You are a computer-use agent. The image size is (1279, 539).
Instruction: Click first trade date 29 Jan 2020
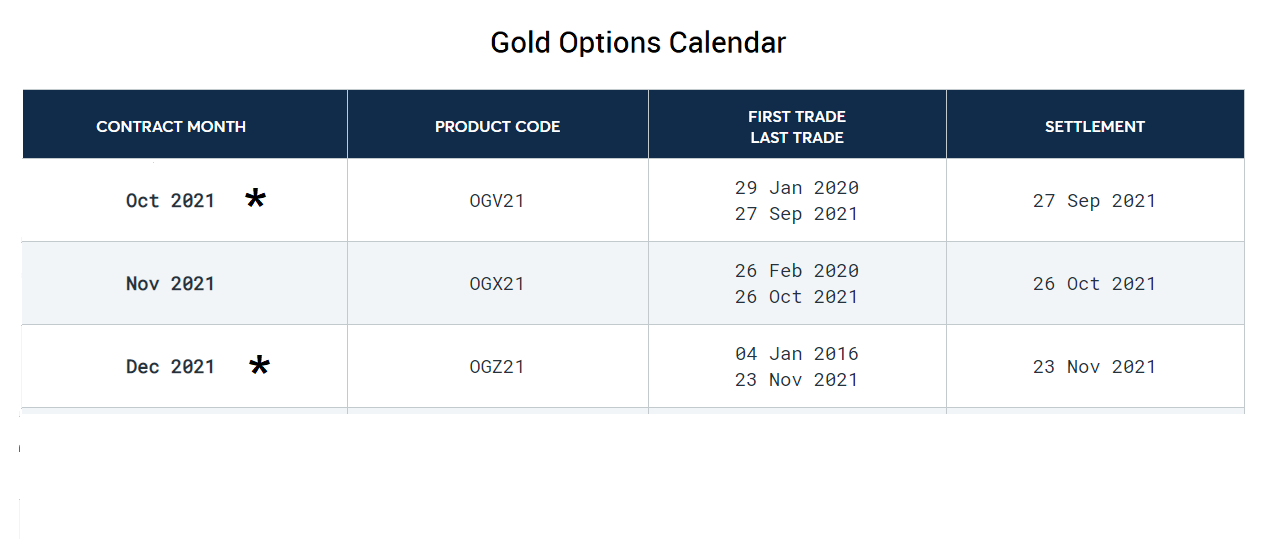(797, 188)
